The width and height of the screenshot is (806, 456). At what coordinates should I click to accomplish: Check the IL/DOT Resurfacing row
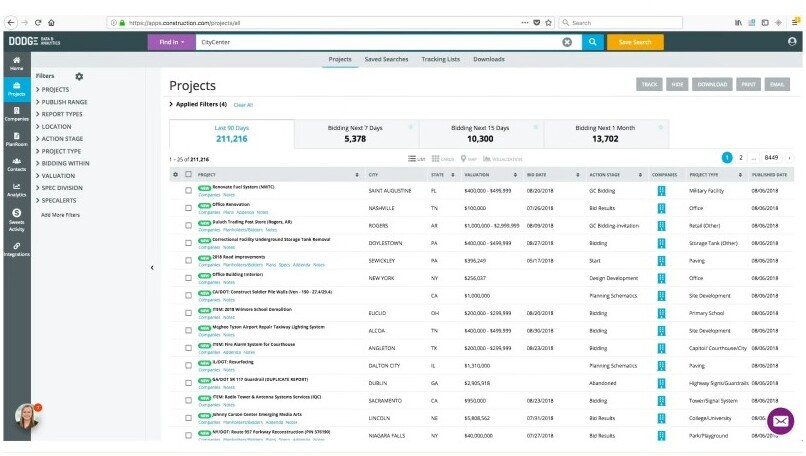188,365
